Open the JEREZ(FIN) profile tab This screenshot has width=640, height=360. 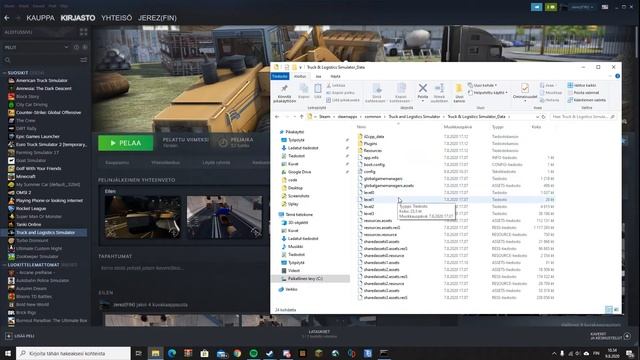point(157,18)
